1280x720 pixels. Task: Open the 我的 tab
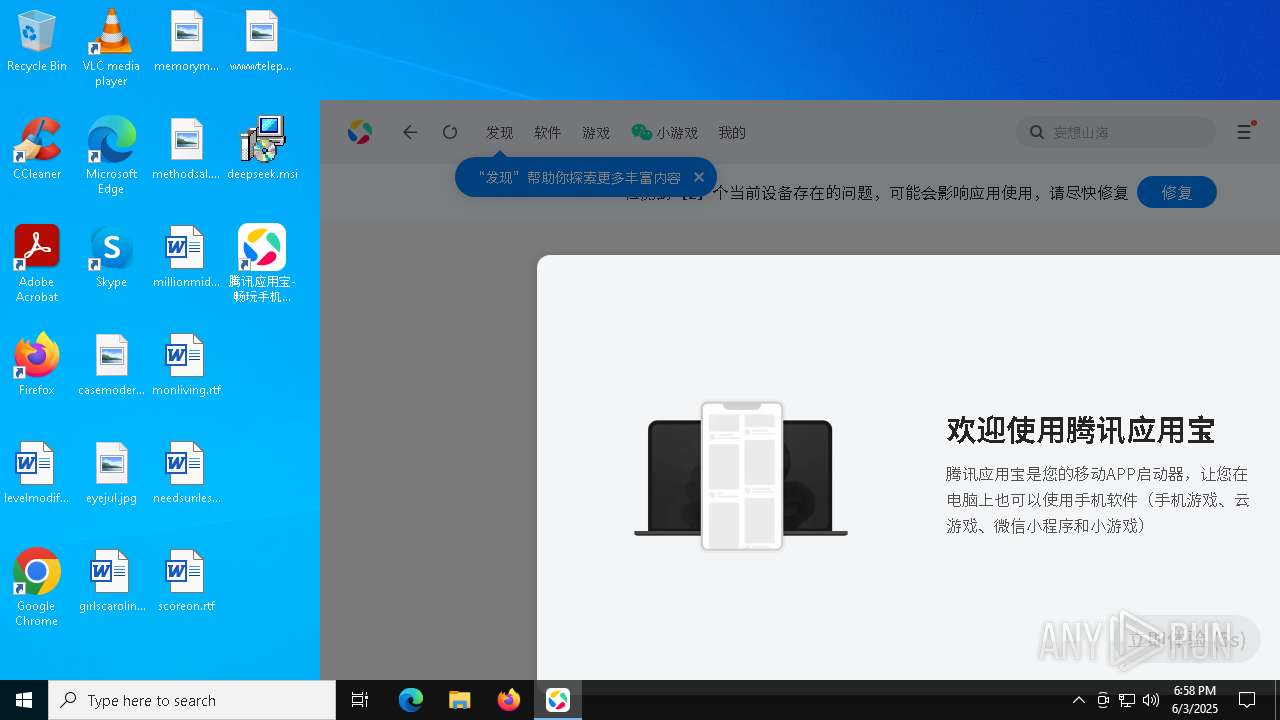click(732, 132)
